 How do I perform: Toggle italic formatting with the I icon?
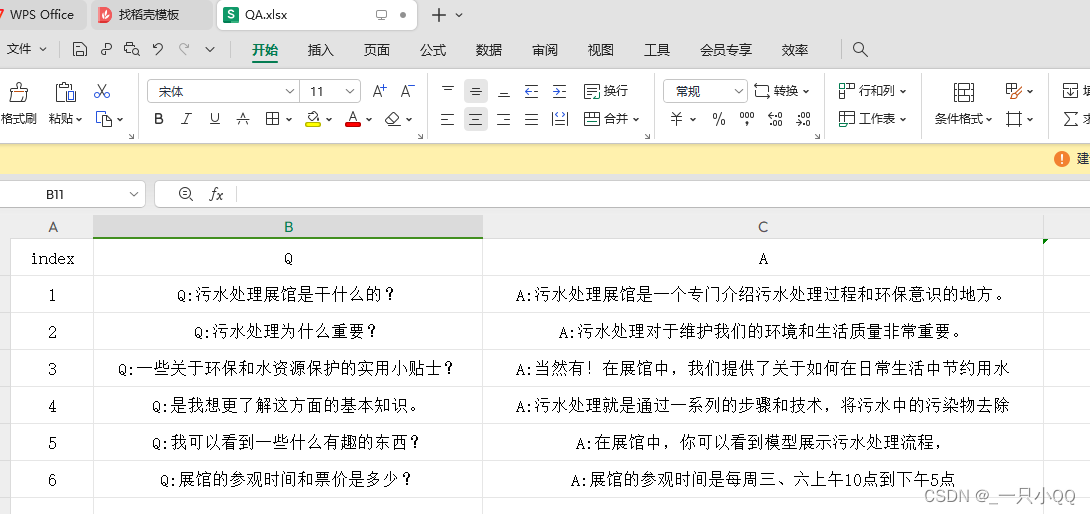tap(186, 119)
